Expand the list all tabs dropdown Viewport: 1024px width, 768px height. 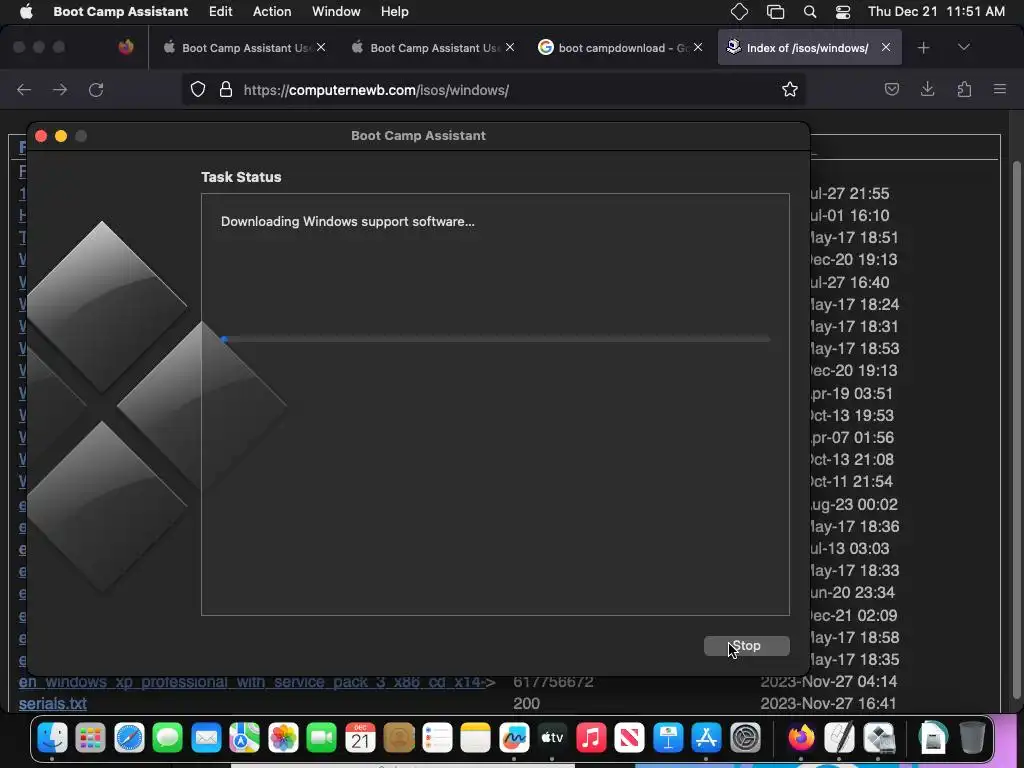(963, 47)
